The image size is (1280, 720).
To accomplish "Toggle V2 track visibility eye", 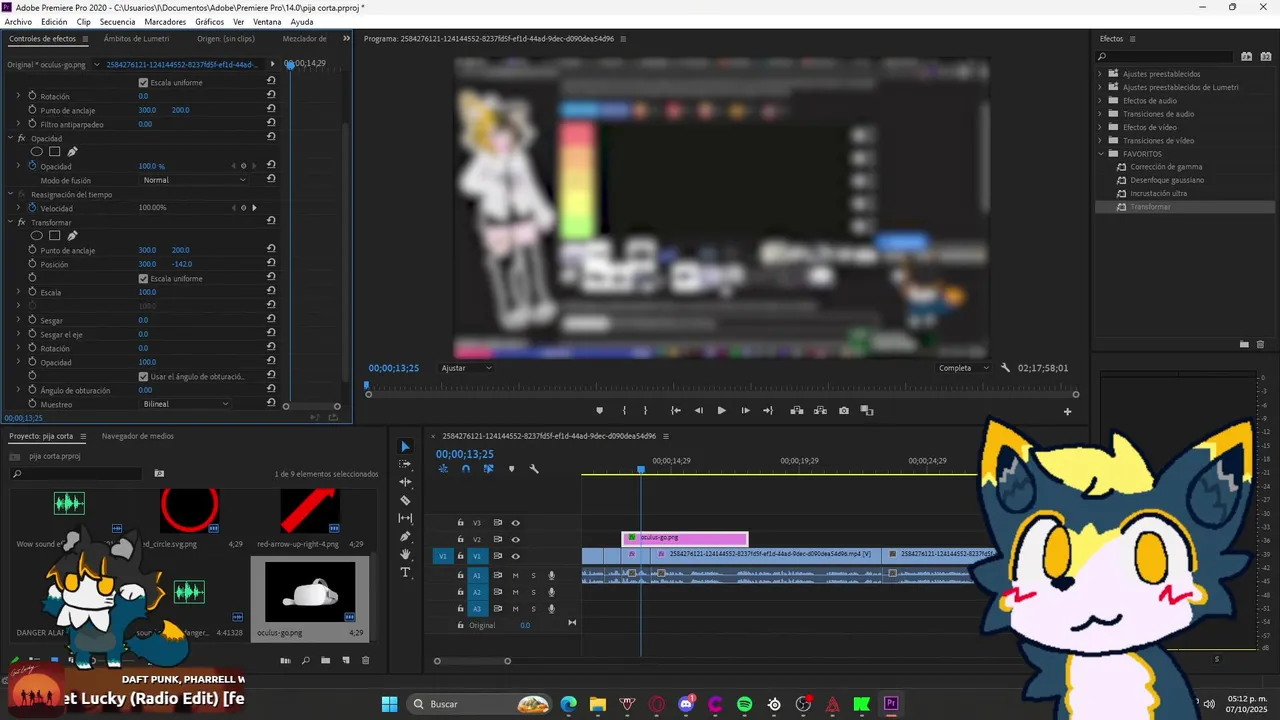I will tap(516, 539).
